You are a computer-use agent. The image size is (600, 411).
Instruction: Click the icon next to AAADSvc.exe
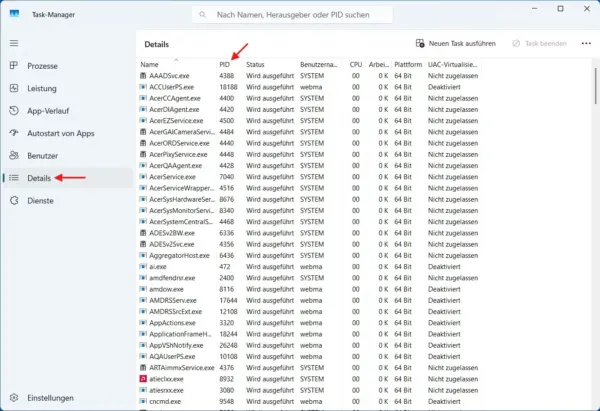(x=143, y=76)
